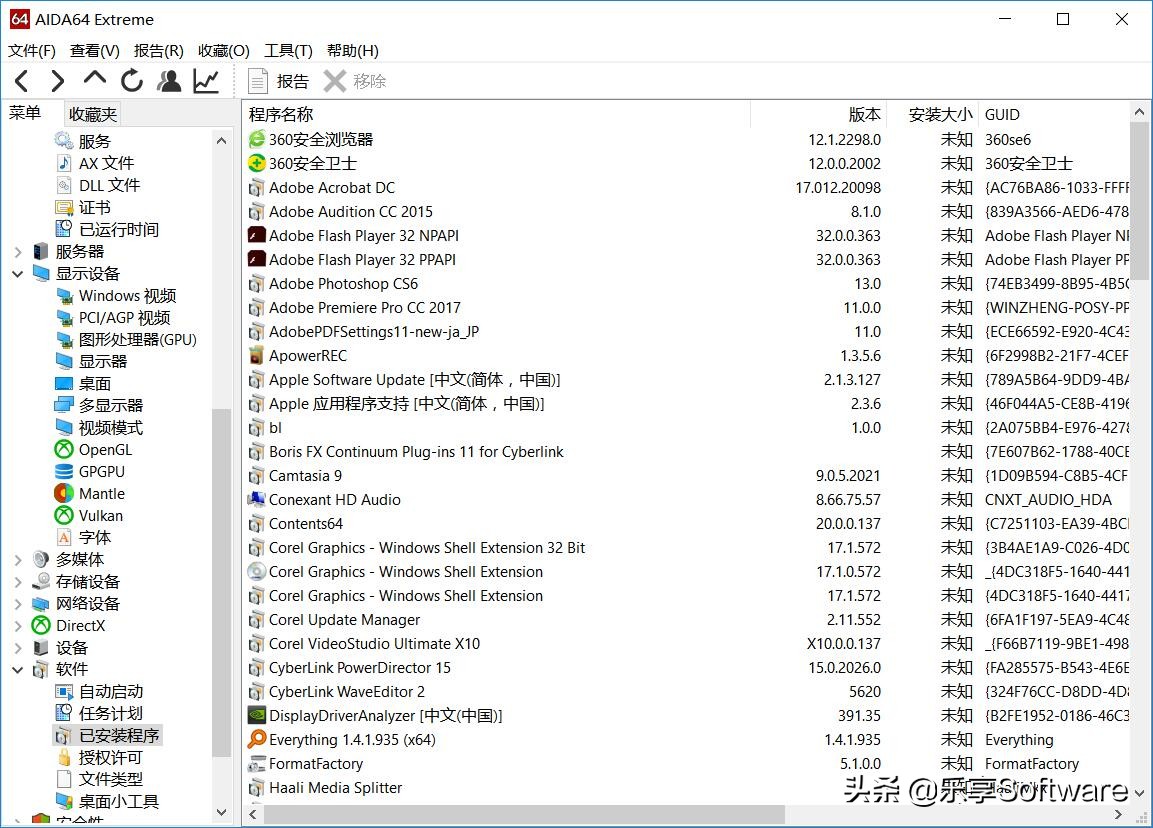The image size is (1153, 828).
Task: Select the Corel VideoStudio Ultimate X10 row
Action: tap(687, 643)
